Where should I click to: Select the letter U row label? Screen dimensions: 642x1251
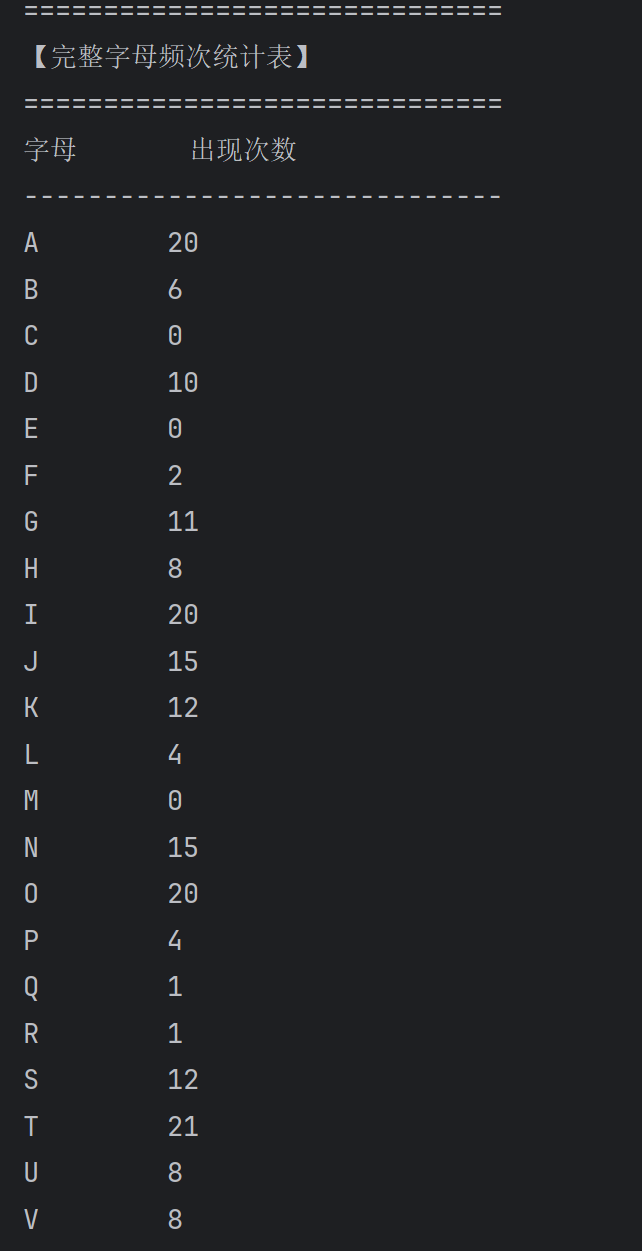(31, 1173)
